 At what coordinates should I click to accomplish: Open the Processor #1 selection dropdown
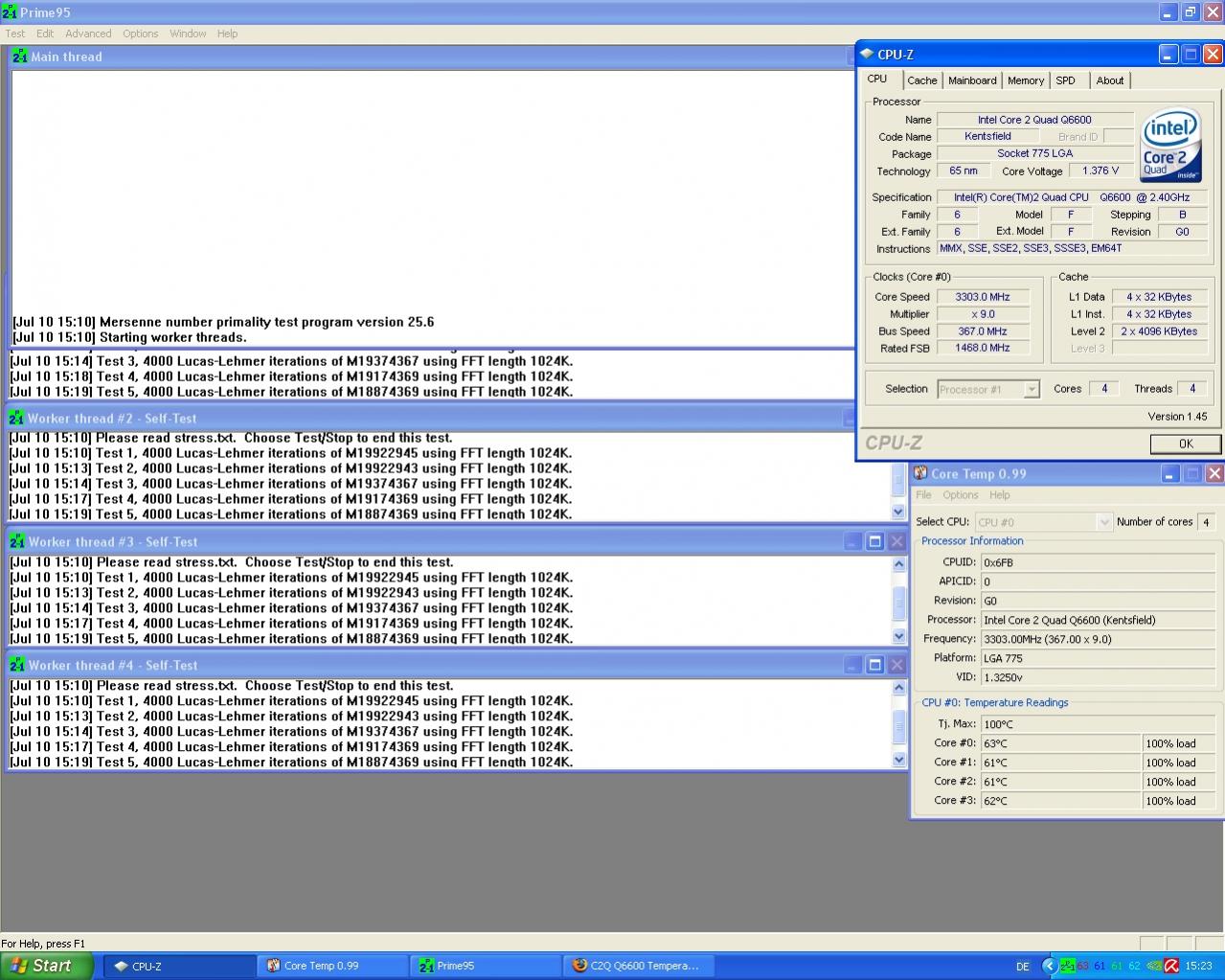click(x=1031, y=389)
